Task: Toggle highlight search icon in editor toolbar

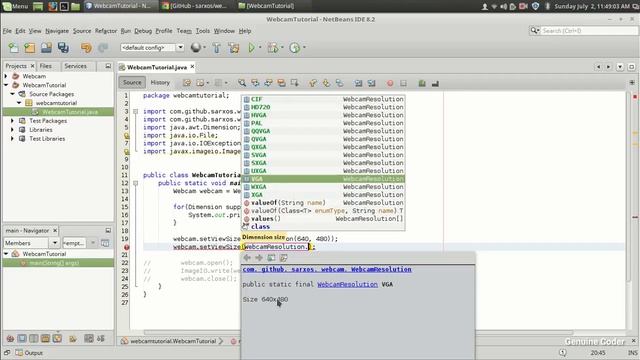Action: coord(281,83)
